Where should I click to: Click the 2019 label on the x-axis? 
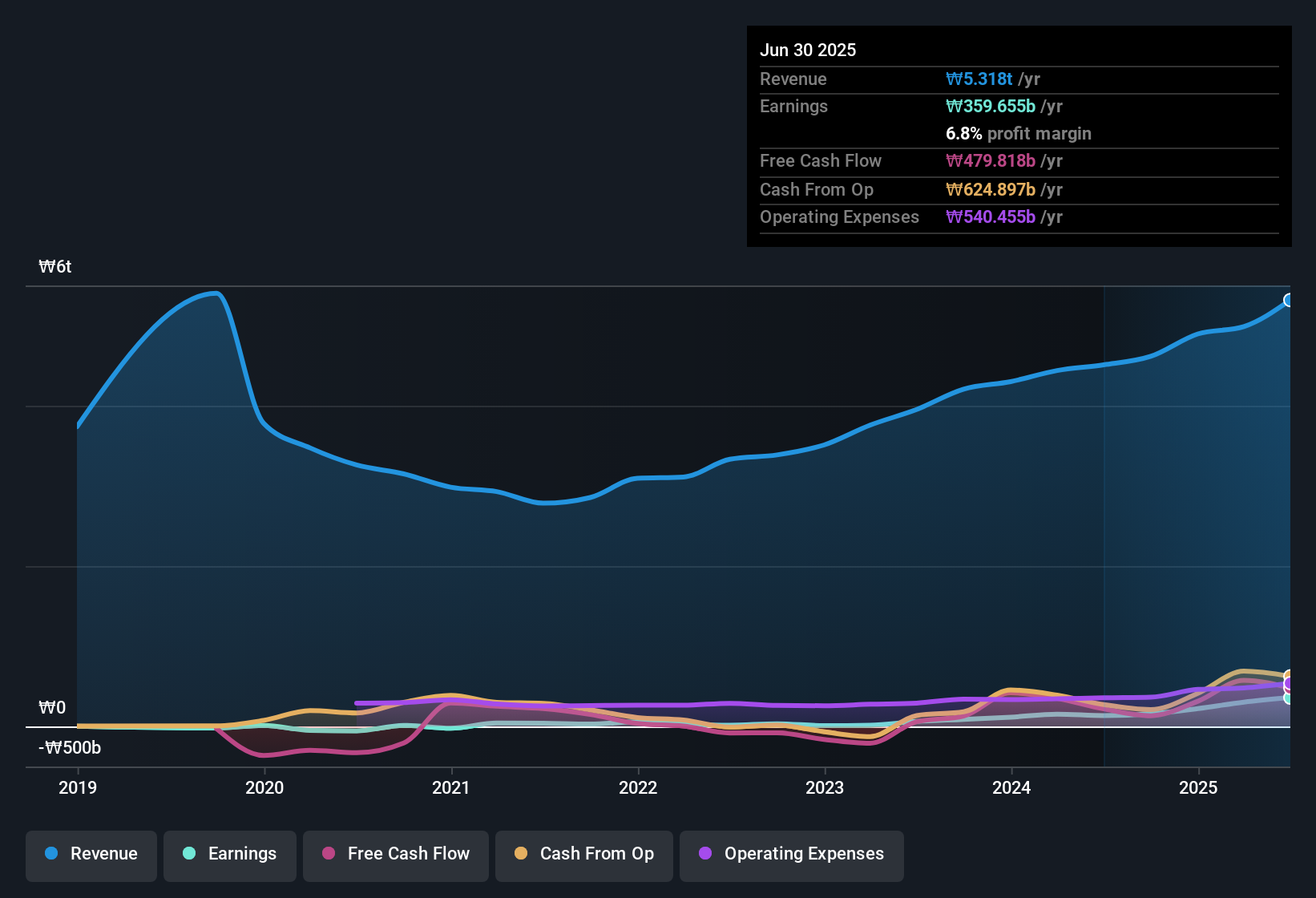[77, 788]
